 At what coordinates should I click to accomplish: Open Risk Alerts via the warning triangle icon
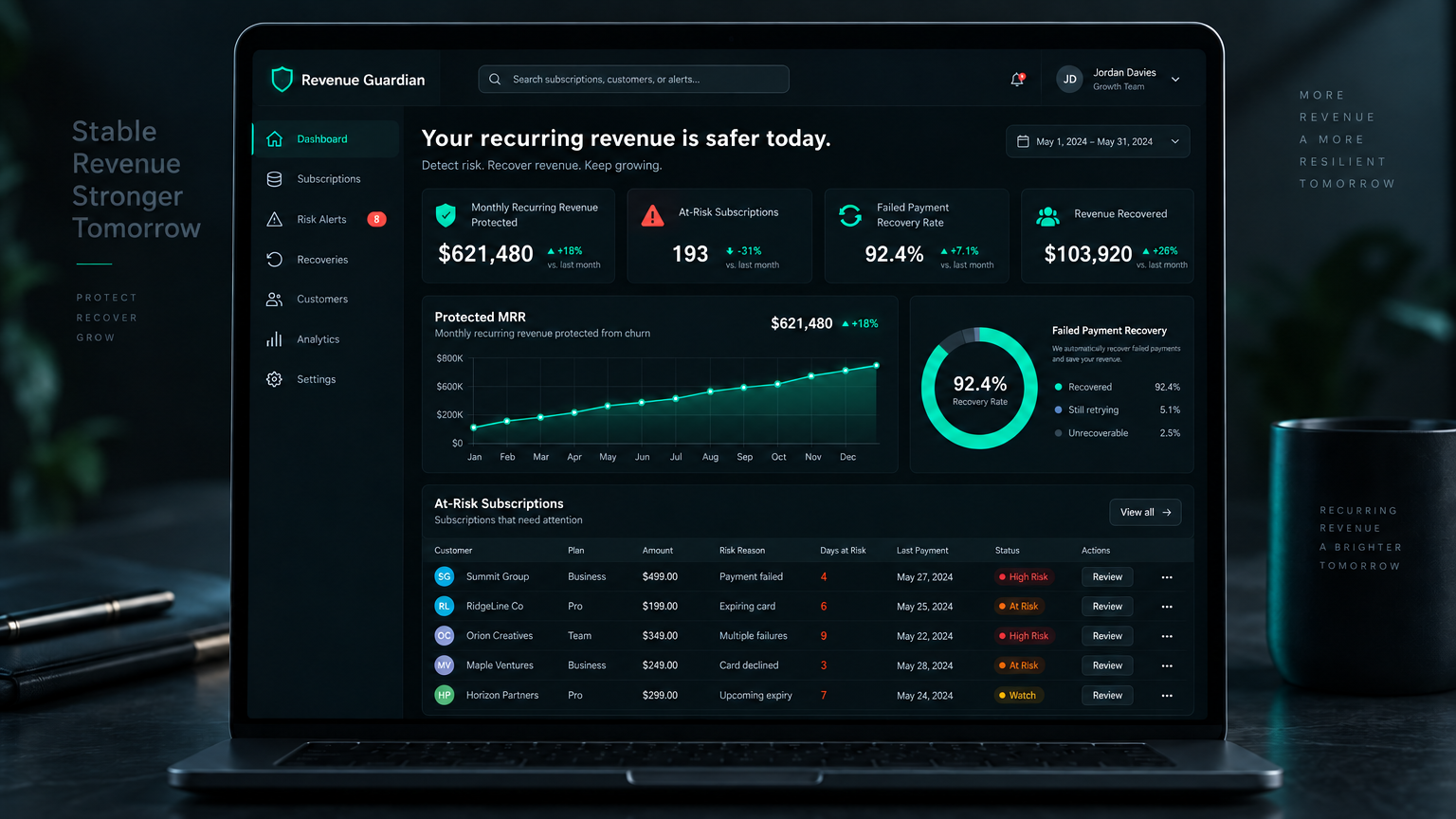[x=274, y=219]
